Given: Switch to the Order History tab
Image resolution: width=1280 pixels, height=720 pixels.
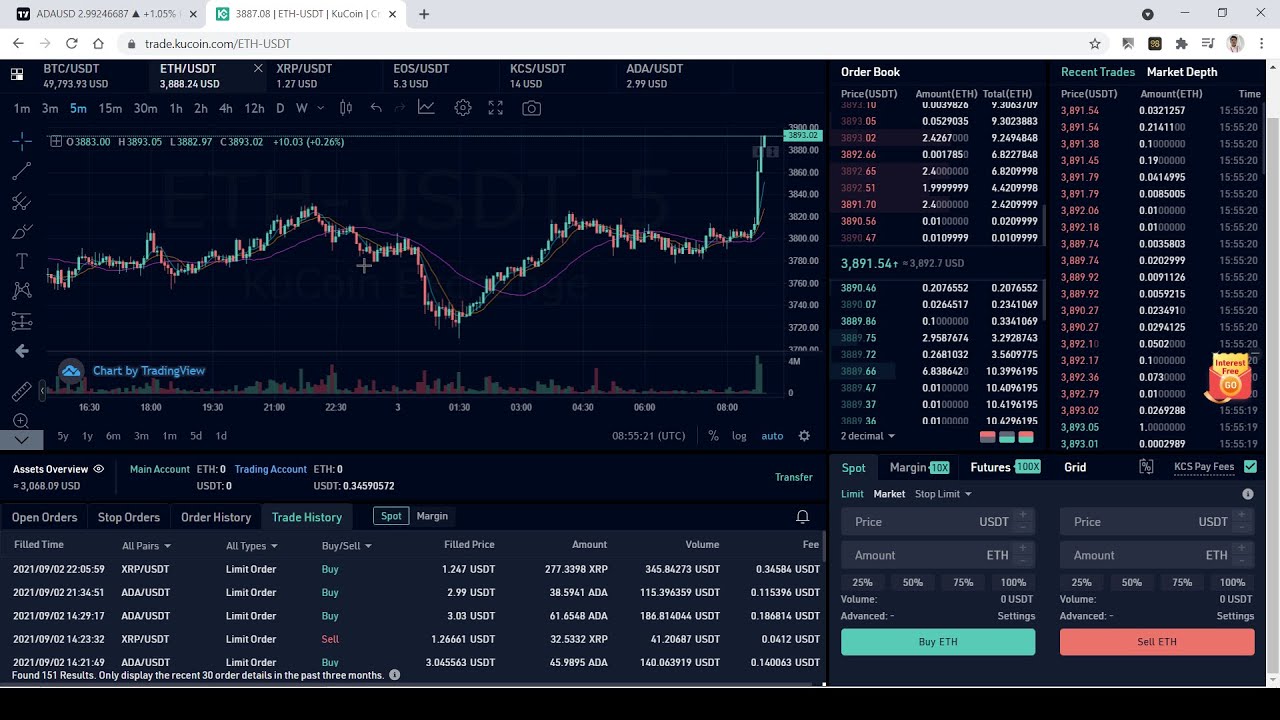Looking at the screenshot, I should pyautogui.click(x=216, y=517).
